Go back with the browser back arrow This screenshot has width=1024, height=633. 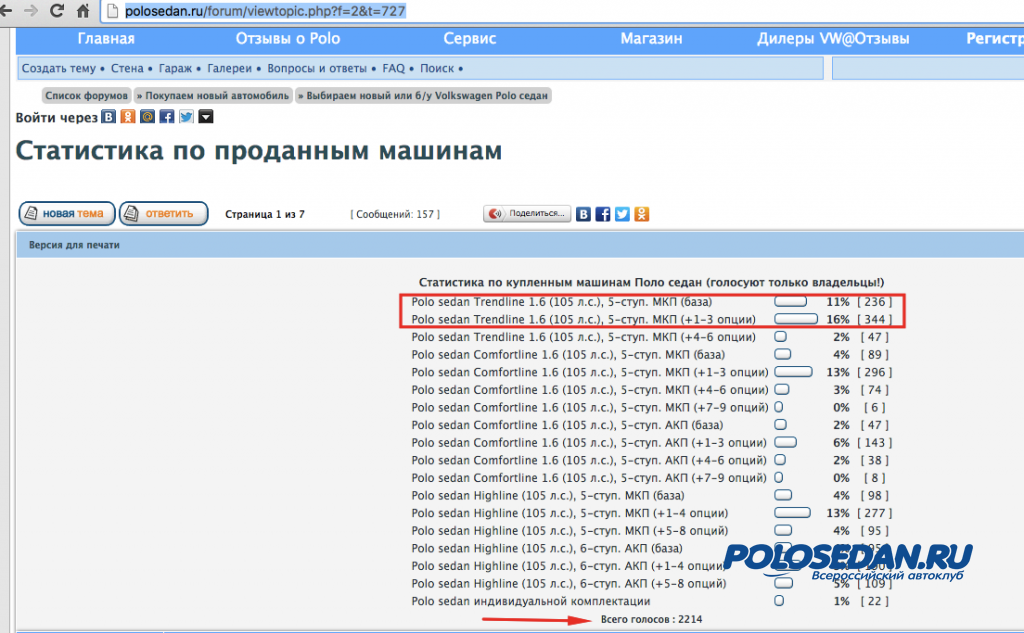pos(6,10)
